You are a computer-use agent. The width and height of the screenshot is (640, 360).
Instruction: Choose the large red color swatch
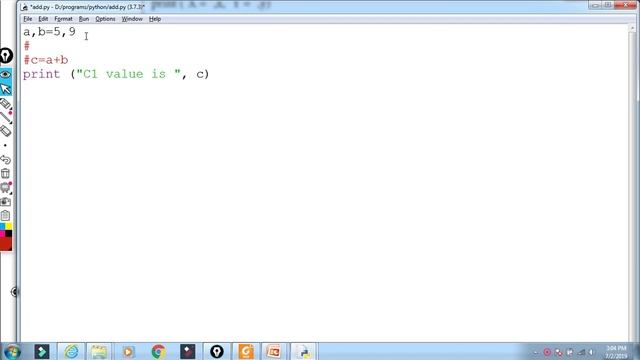[6, 244]
